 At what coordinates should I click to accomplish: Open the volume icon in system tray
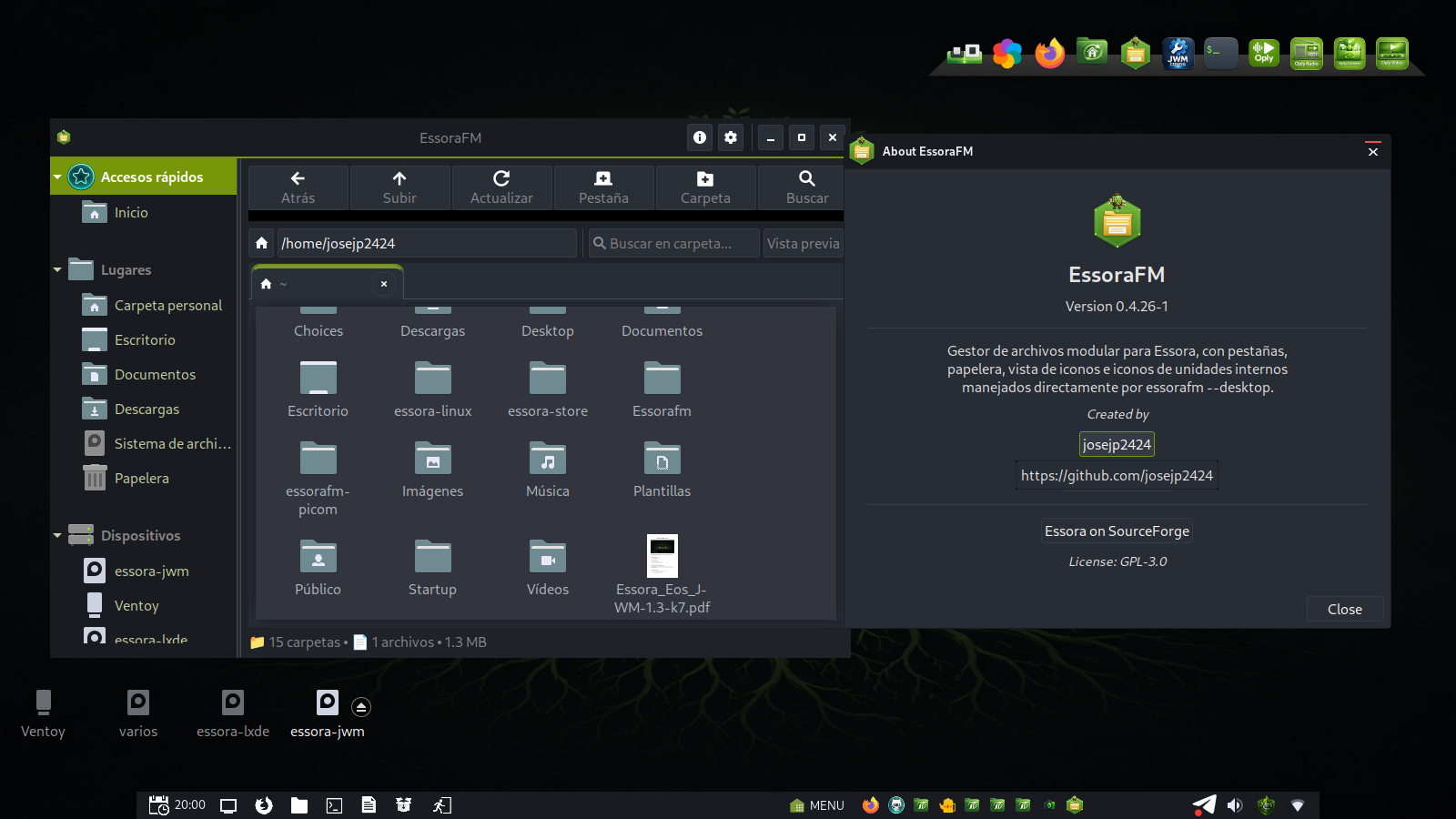[1235, 805]
